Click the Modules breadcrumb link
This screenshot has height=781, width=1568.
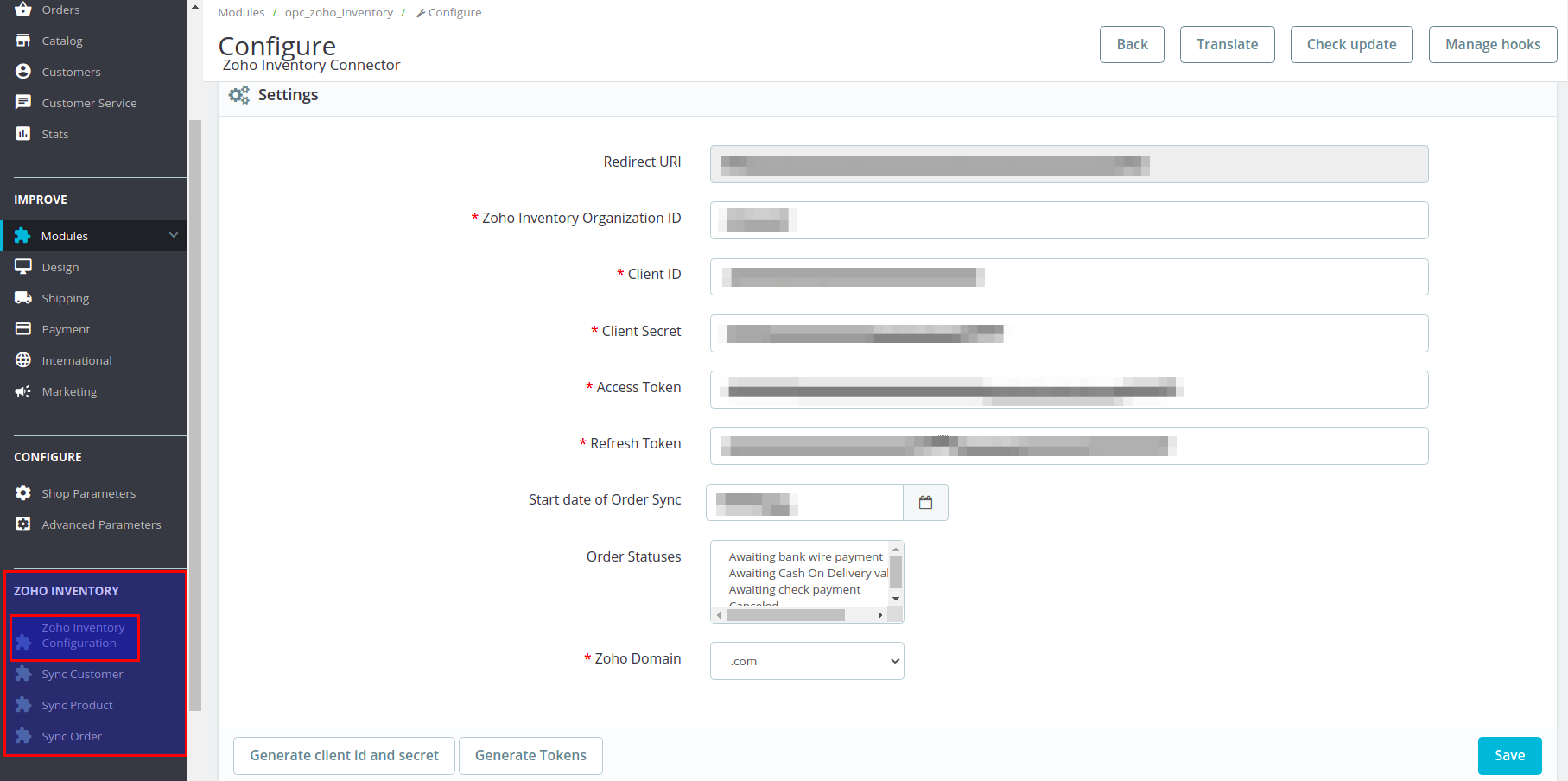[x=241, y=12]
